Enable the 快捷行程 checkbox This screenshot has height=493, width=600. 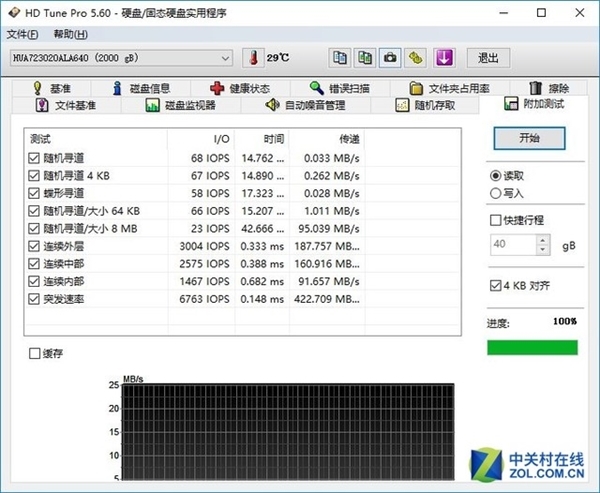(496, 220)
